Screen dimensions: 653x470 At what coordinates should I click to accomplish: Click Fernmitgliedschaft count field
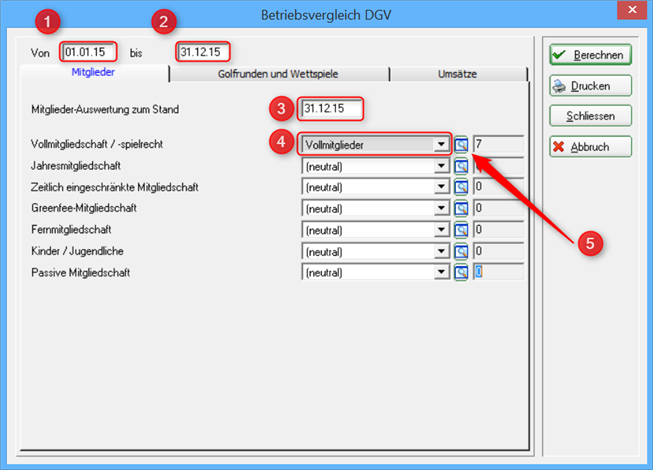[x=498, y=230]
